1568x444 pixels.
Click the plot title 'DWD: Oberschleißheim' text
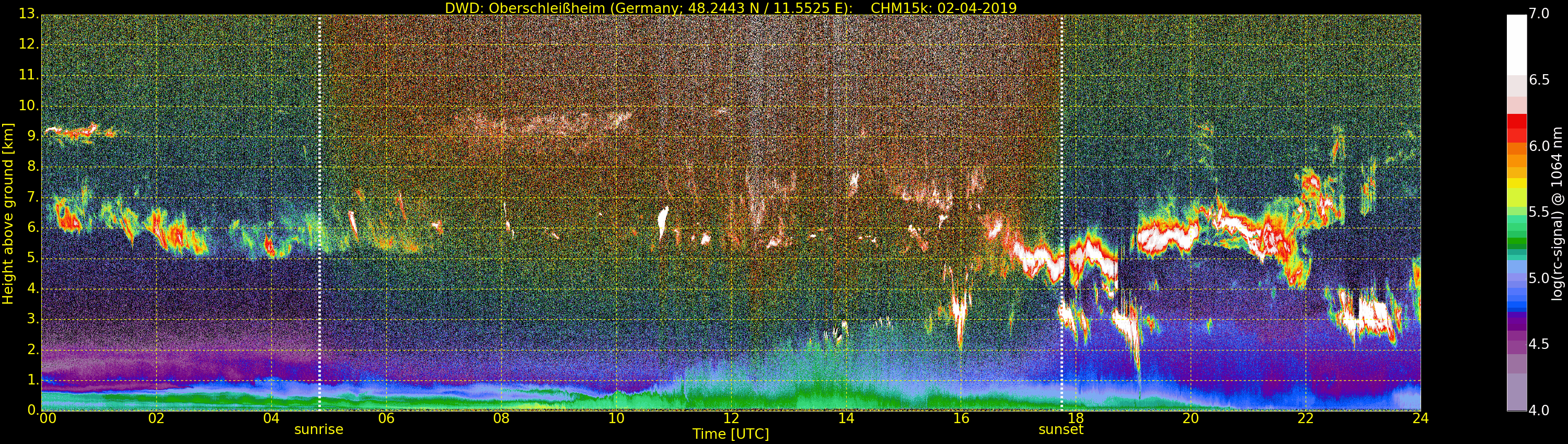click(525, 8)
